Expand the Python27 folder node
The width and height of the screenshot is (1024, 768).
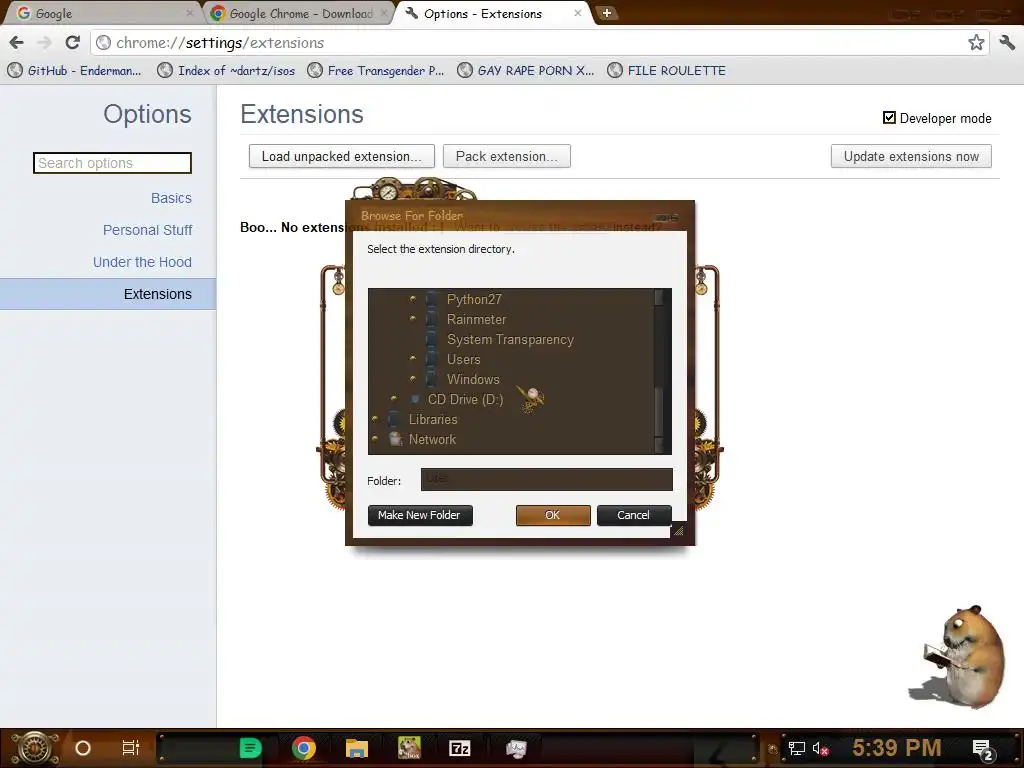pos(413,298)
